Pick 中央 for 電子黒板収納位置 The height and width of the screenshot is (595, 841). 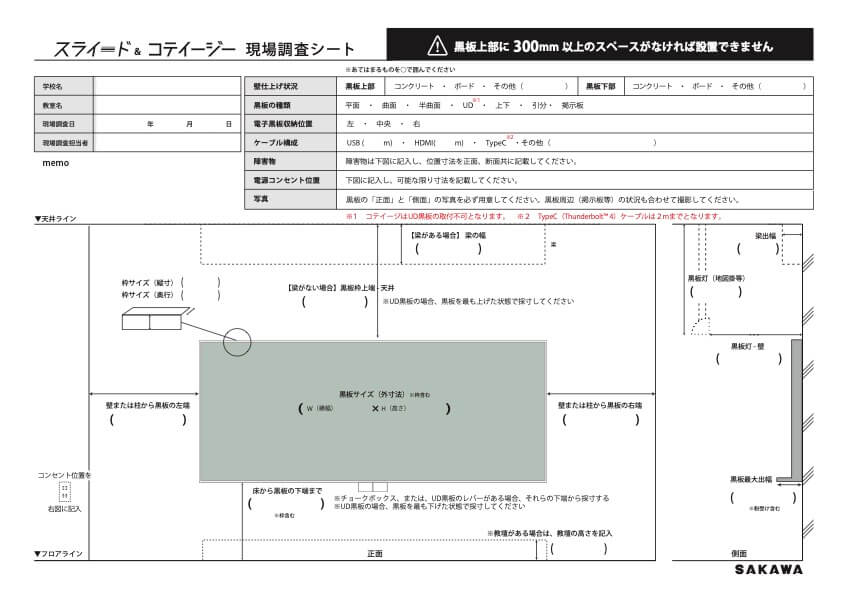(383, 124)
